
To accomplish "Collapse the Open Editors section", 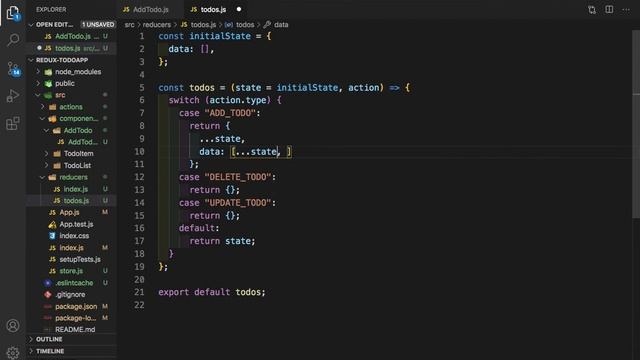I will 31,25.
